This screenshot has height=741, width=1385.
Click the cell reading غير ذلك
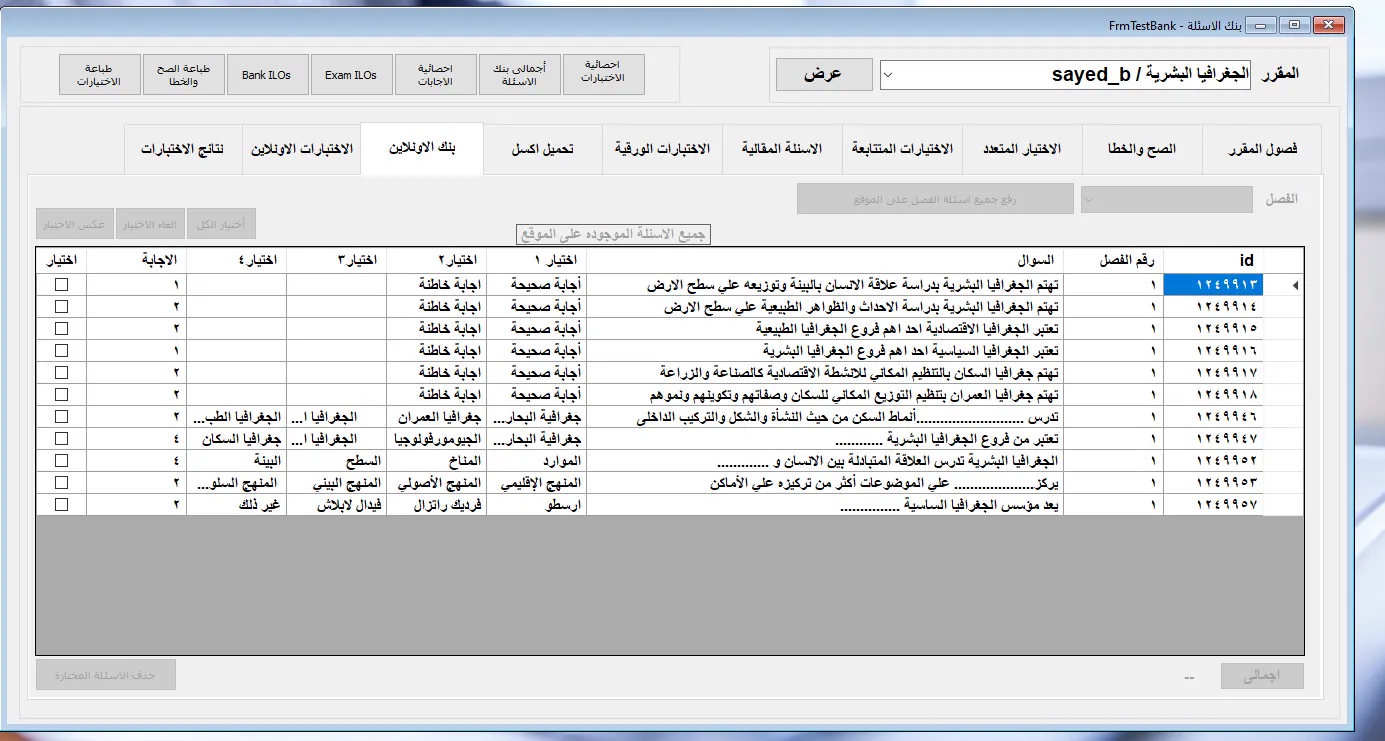point(237,505)
